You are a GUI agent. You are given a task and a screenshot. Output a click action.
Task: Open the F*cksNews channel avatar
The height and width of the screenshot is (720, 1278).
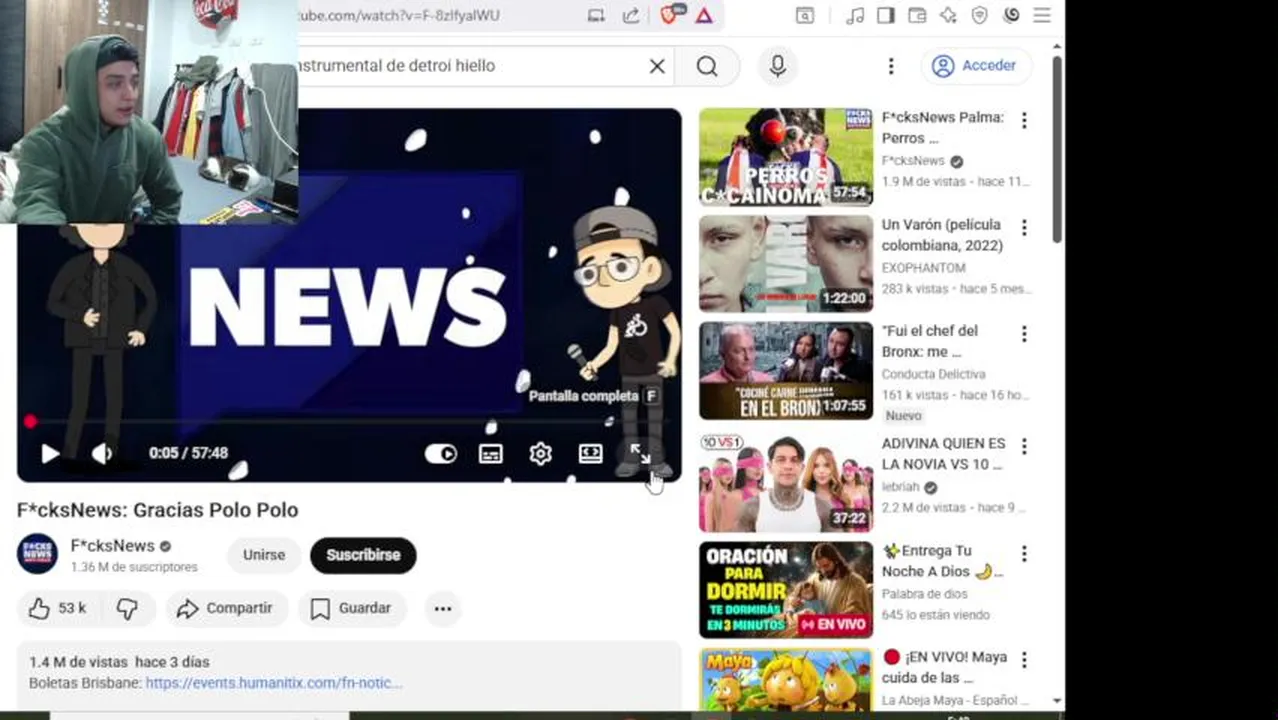click(x=37, y=553)
